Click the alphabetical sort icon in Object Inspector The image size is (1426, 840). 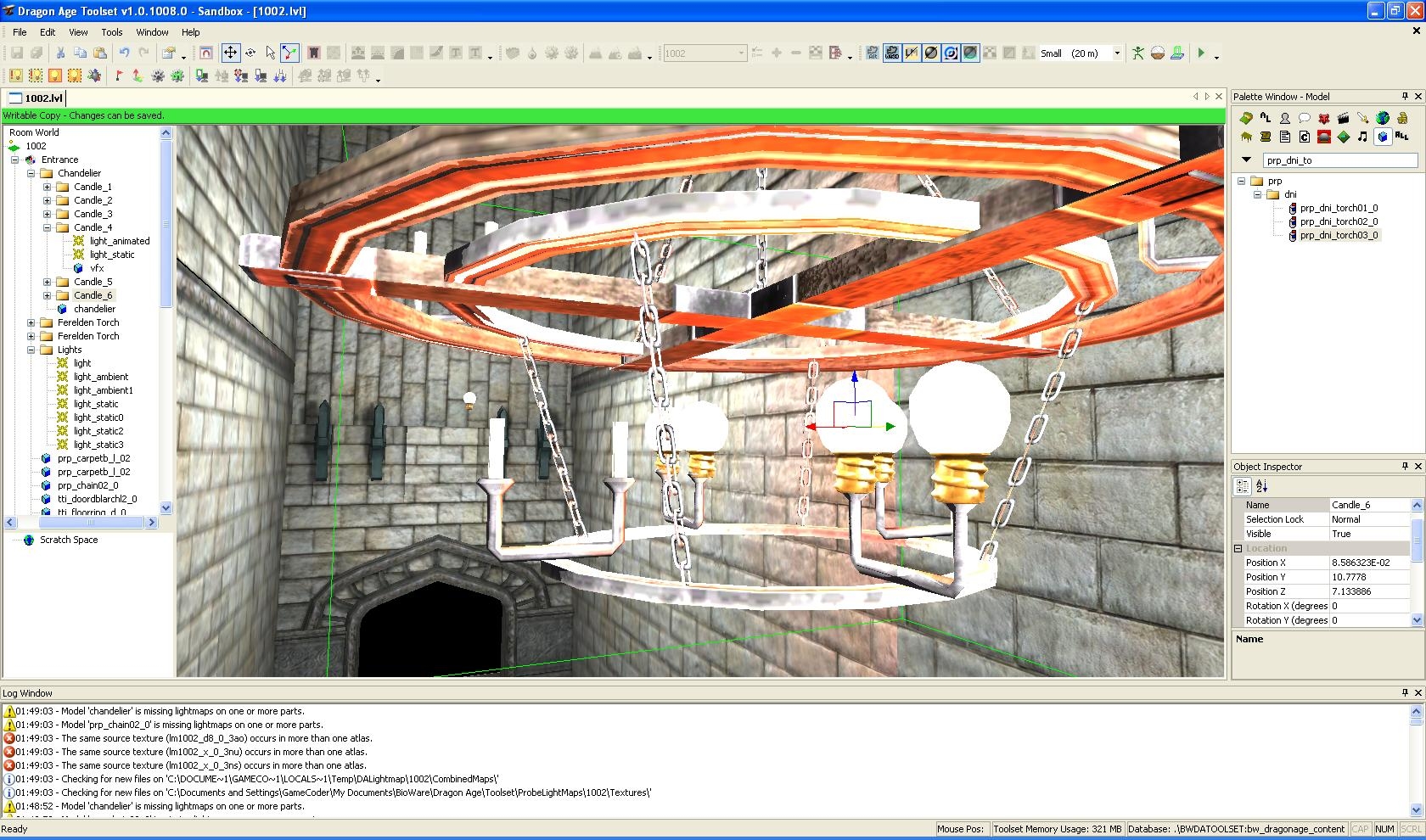pyautogui.click(x=1262, y=486)
